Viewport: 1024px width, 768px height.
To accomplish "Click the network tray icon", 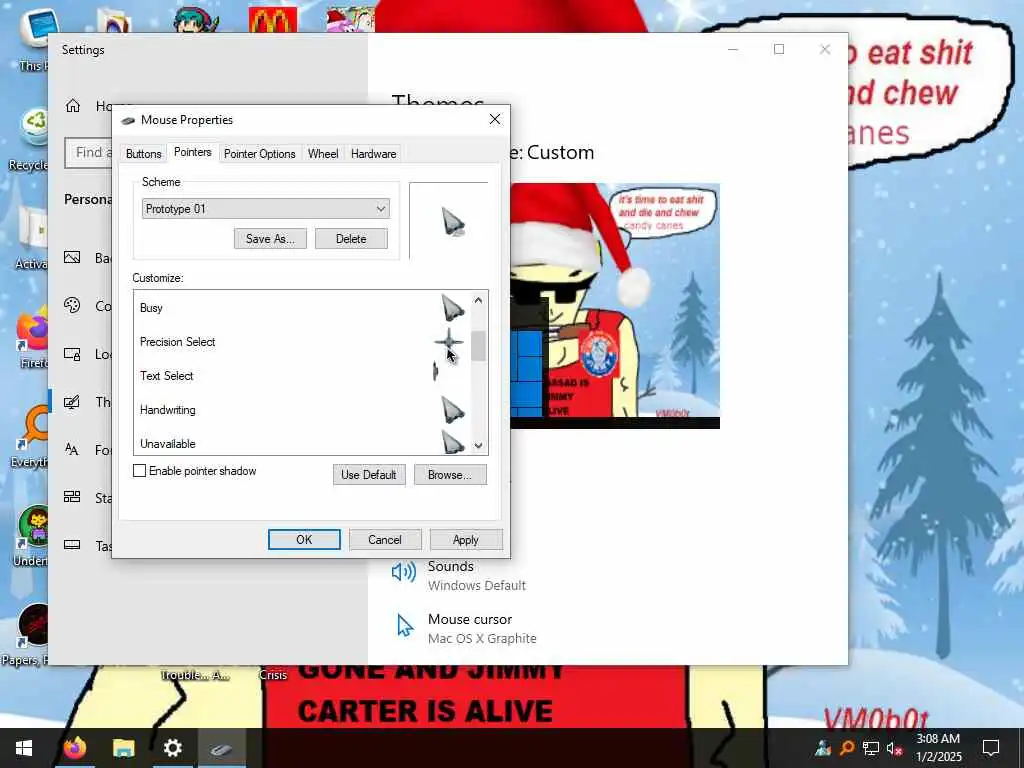I will (x=871, y=748).
